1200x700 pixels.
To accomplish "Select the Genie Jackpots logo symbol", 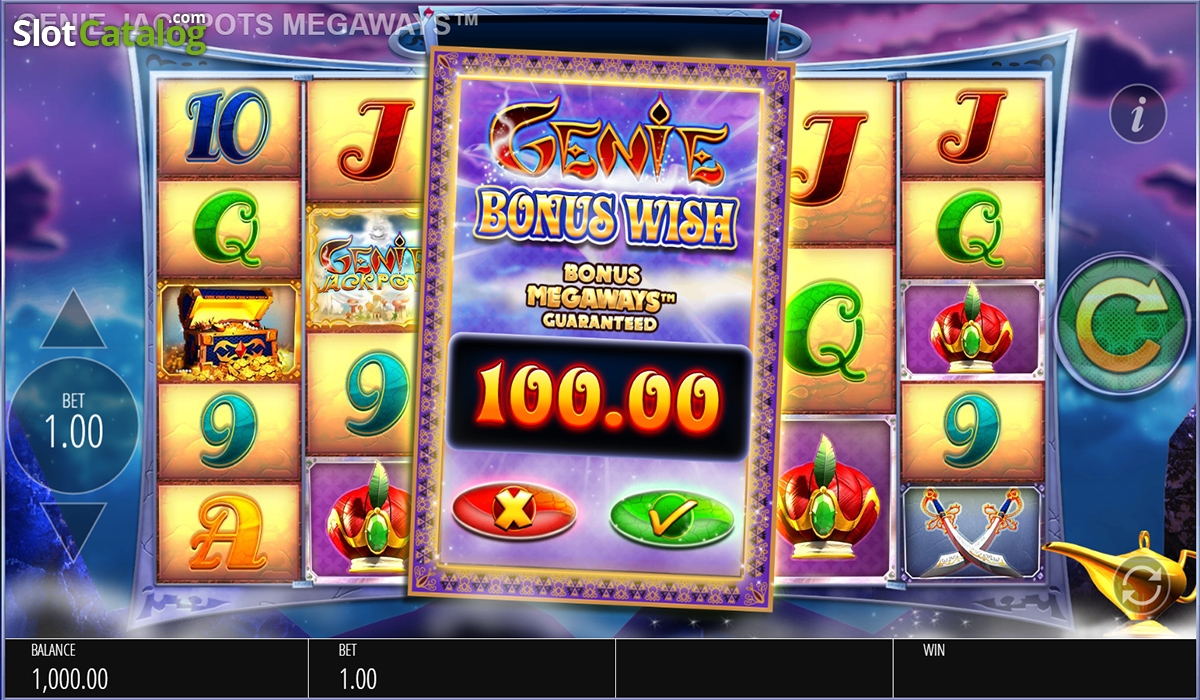I will pos(362,268).
